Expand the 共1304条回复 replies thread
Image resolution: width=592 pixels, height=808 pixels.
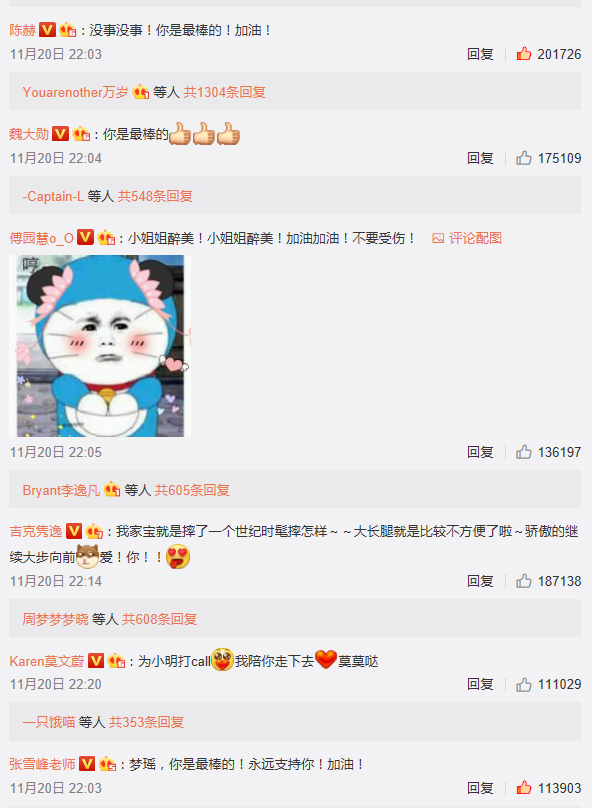pyautogui.click(x=225, y=92)
